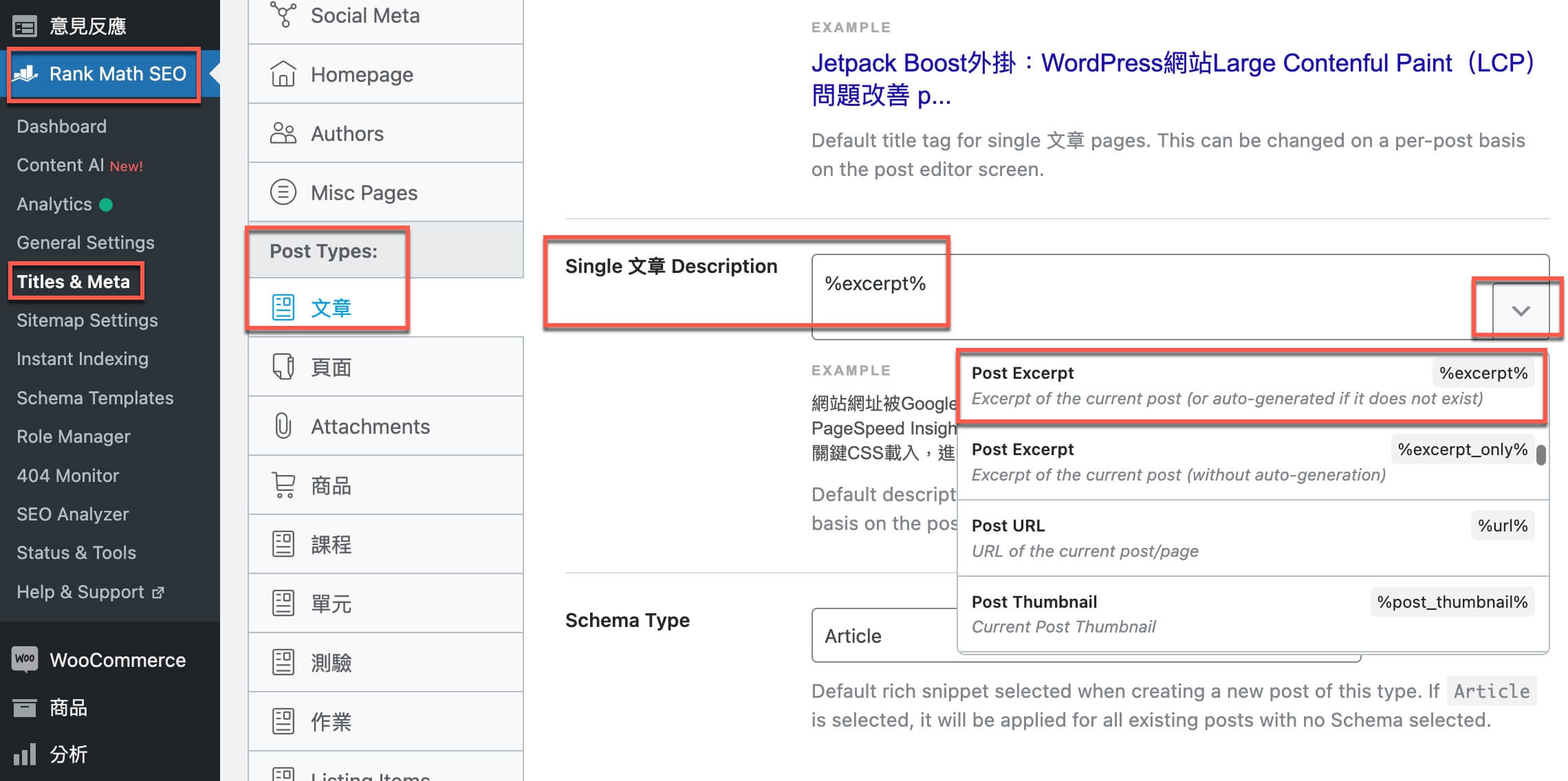Open Rank Math SEO menu
1568x781 pixels.
click(110, 74)
